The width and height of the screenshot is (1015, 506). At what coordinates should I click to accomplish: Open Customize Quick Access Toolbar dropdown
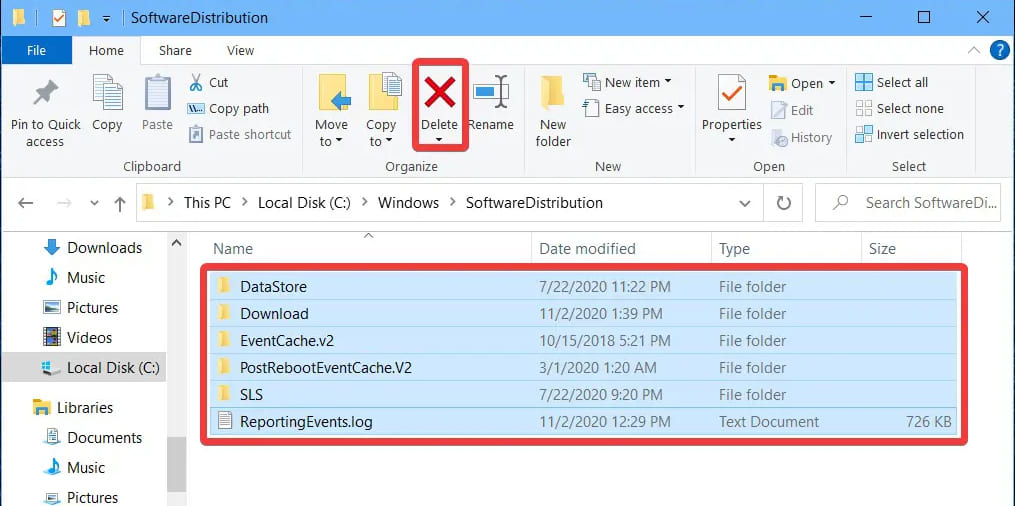(106, 19)
